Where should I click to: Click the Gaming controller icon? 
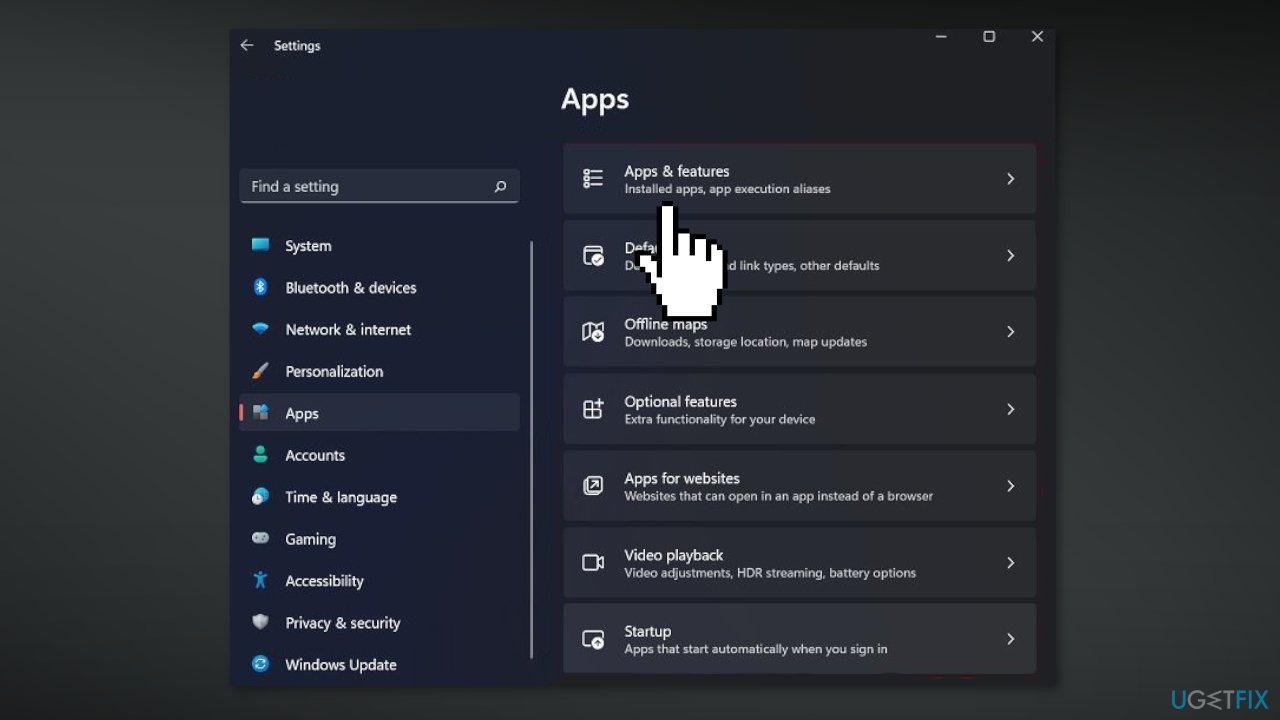coord(260,539)
